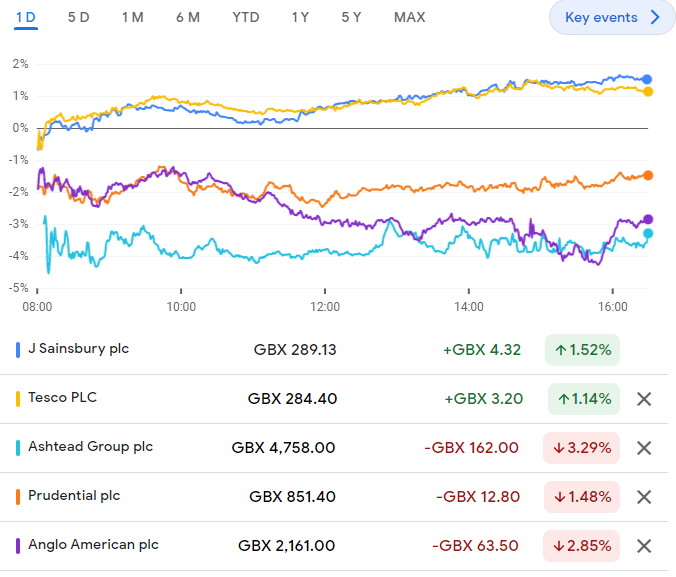Click Anglo American purple color marker
The width and height of the screenshot is (676, 577).
point(18,546)
